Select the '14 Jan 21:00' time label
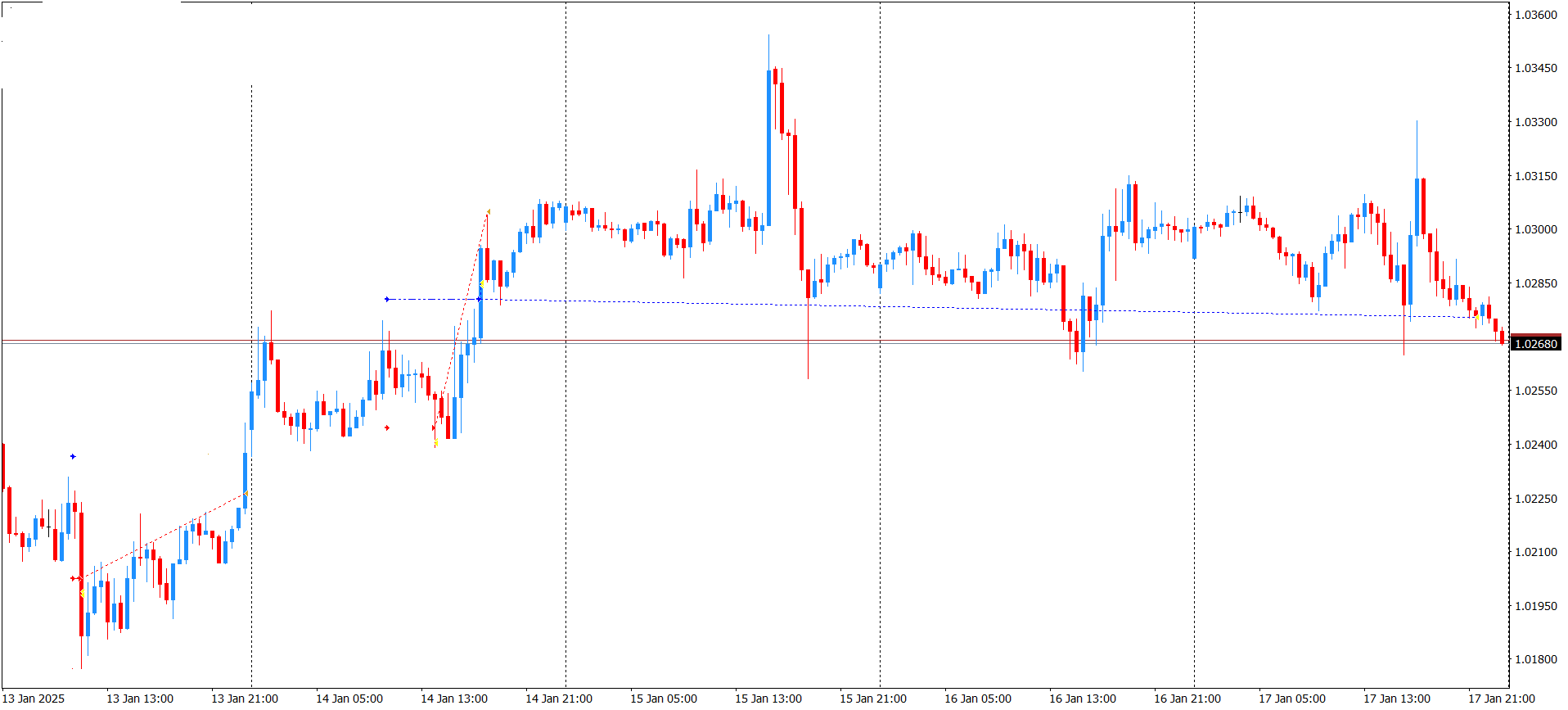This screenshot has width=1568, height=710. point(559,699)
